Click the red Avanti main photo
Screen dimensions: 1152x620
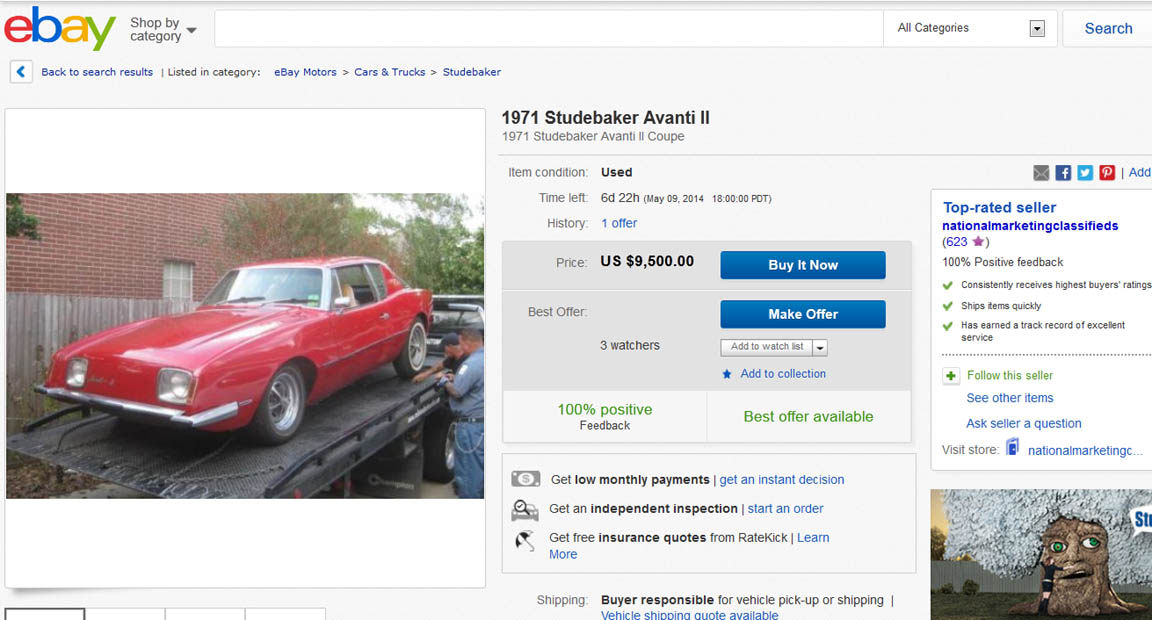245,345
